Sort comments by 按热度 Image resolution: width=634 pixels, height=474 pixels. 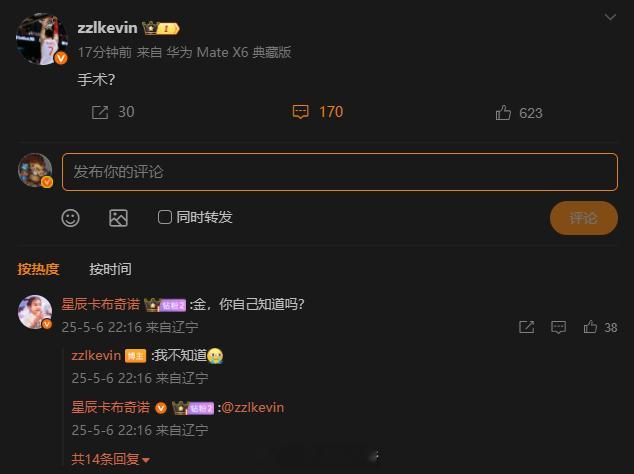pos(38,269)
